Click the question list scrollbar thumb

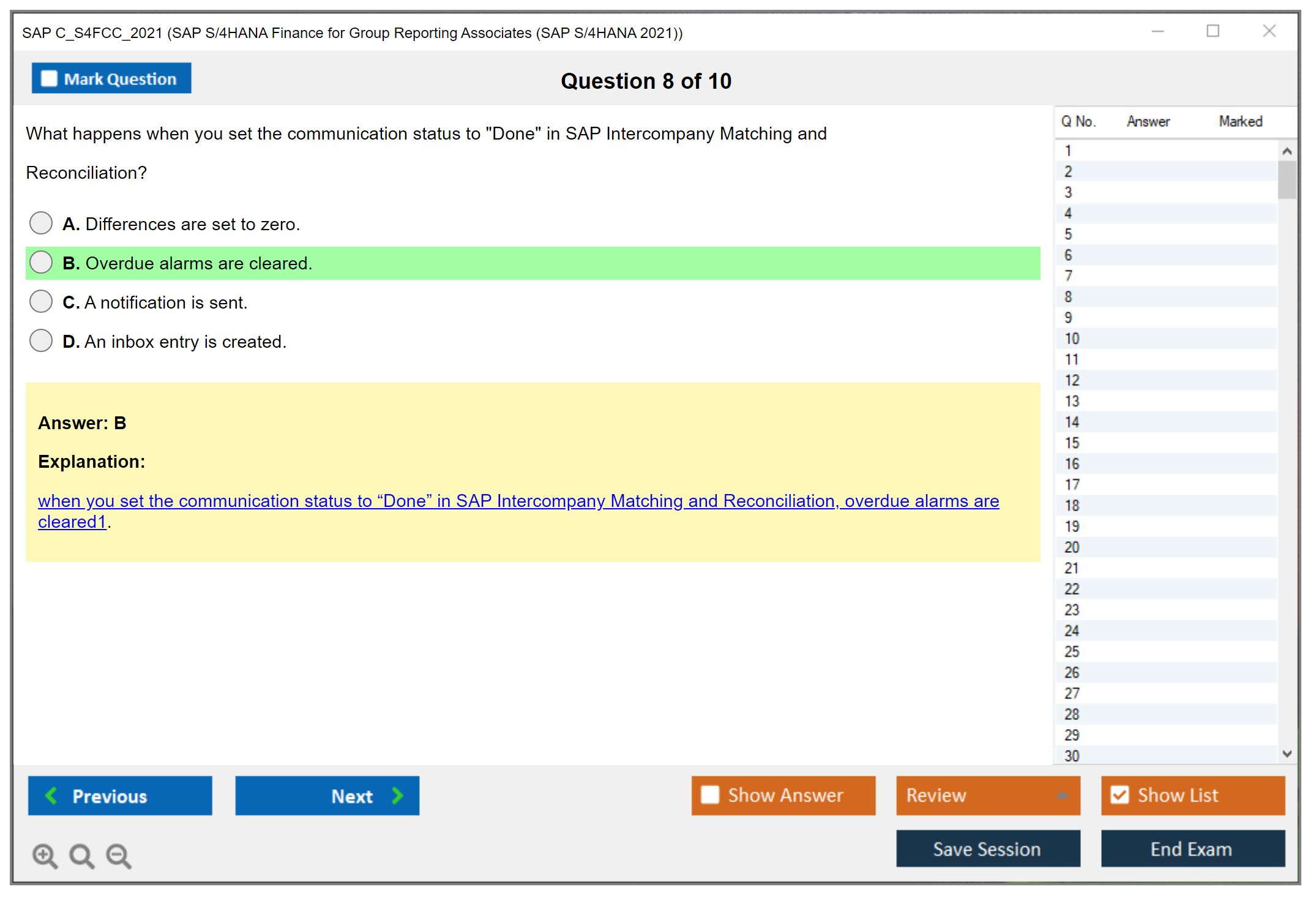tap(1287, 179)
